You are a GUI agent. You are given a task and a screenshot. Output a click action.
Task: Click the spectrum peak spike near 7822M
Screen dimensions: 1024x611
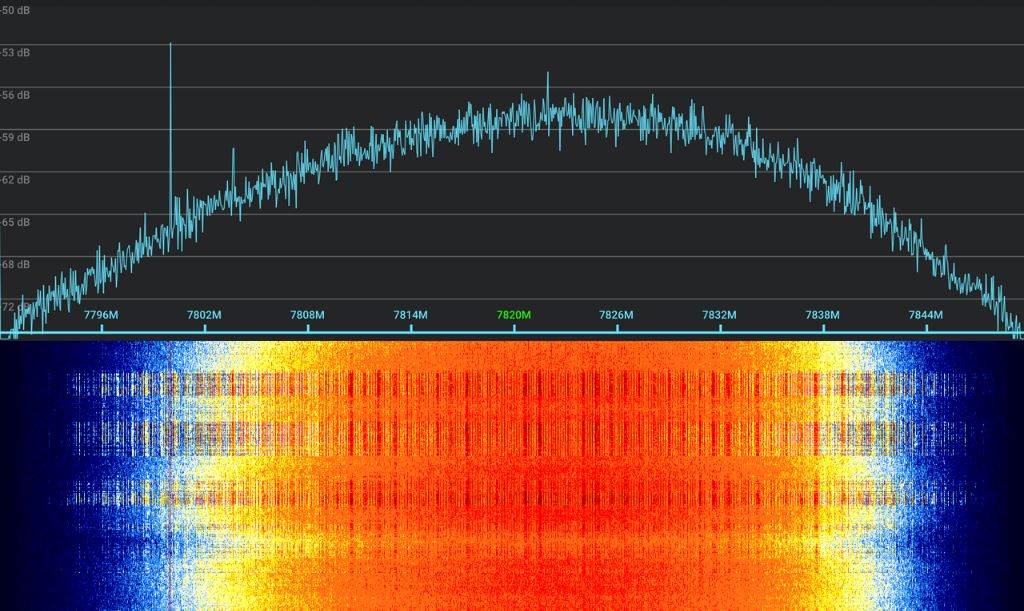[547, 78]
